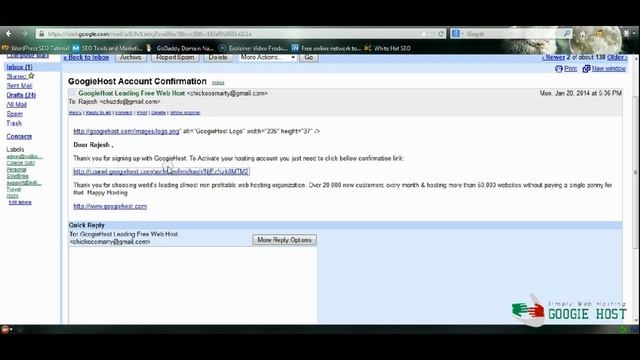The image size is (640, 360).
Task: Click the Report Spam button
Action: click(175, 58)
